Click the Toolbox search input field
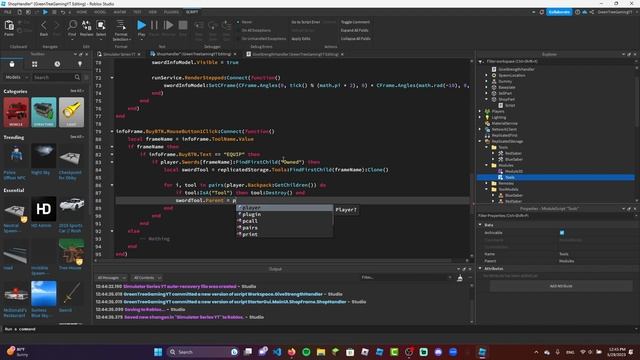This screenshot has width=640, height=360. (52, 77)
